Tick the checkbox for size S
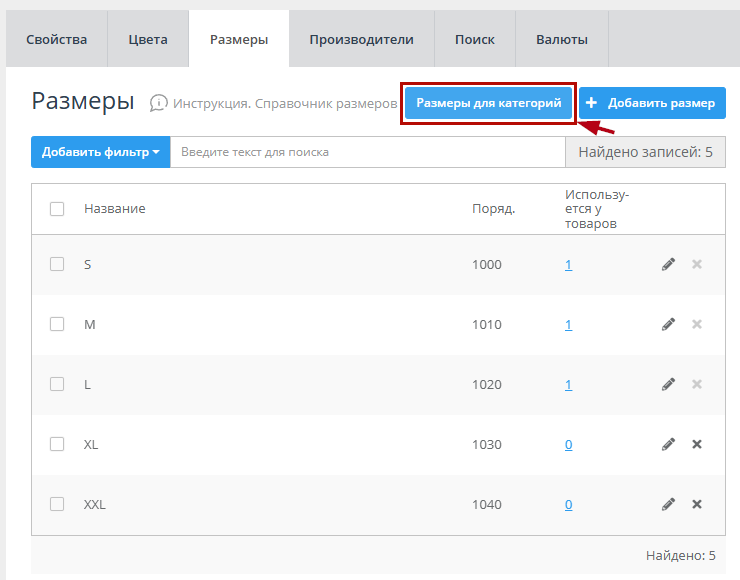 57,264
